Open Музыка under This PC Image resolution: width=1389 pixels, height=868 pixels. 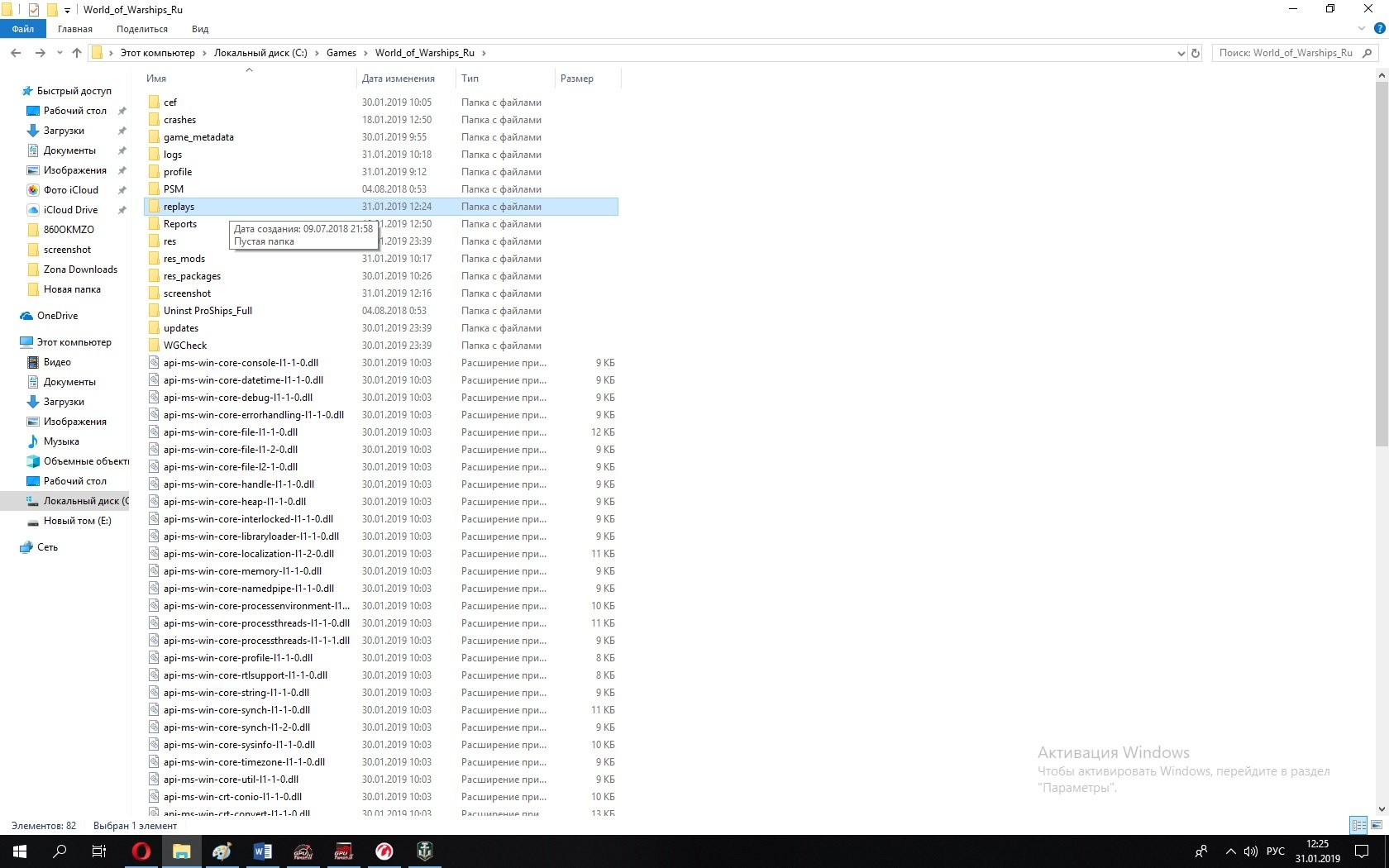(61, 441)
